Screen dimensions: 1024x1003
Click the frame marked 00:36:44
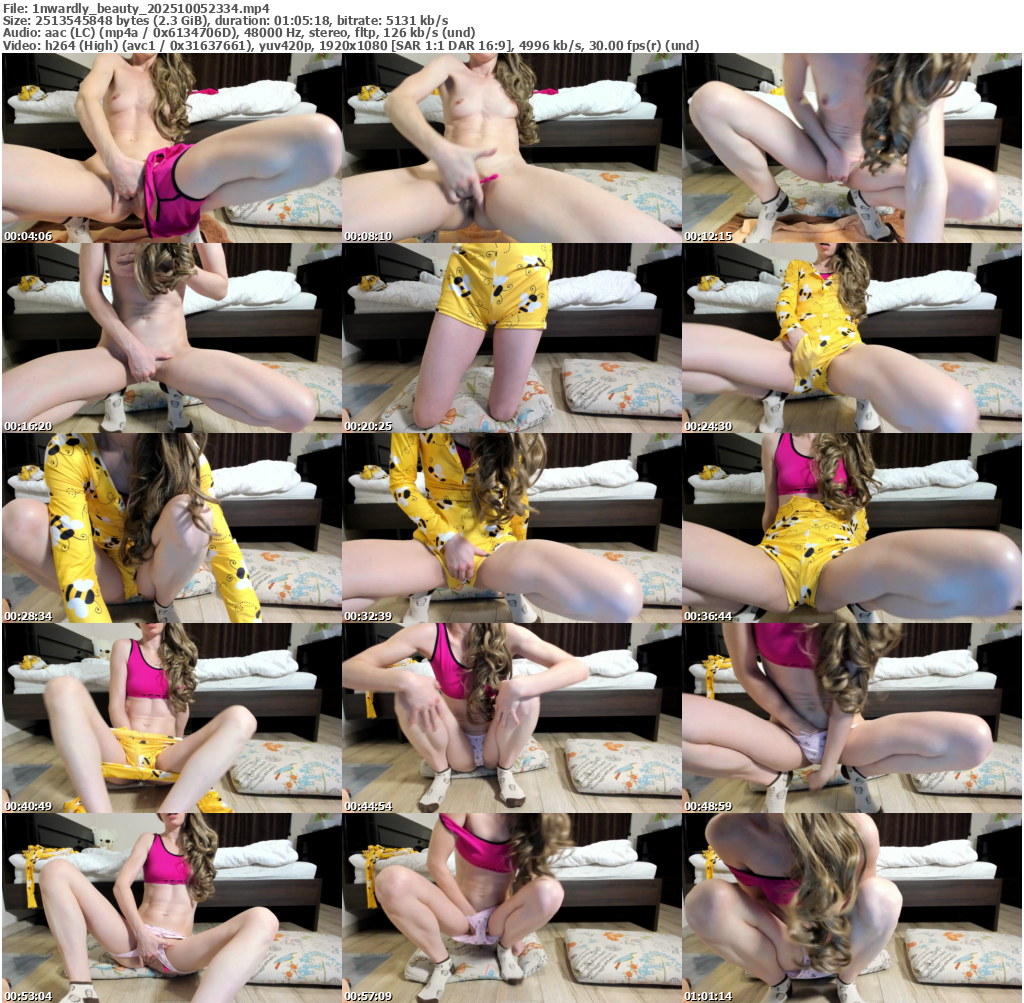click(852, 528)
